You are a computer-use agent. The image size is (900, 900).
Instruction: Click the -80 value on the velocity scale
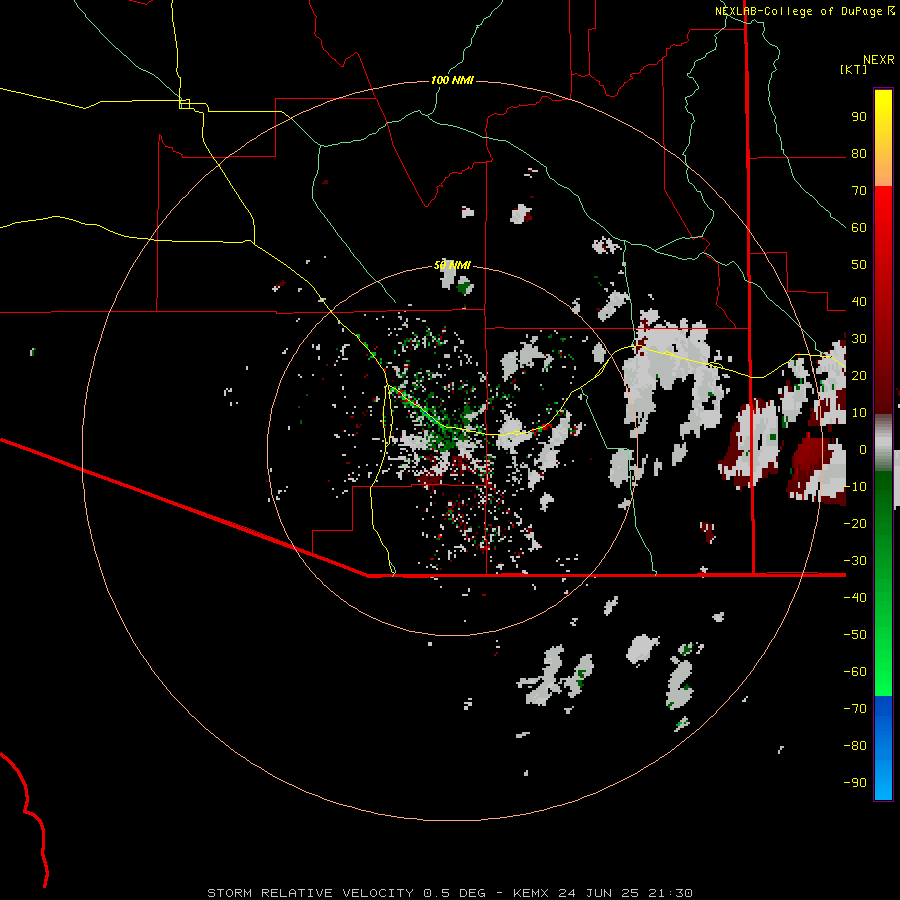pos(855,746)
